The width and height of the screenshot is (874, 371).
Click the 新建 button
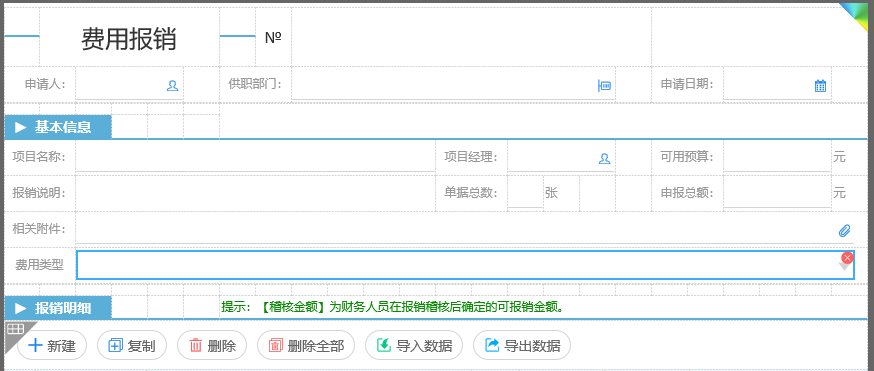pos(52,345)
